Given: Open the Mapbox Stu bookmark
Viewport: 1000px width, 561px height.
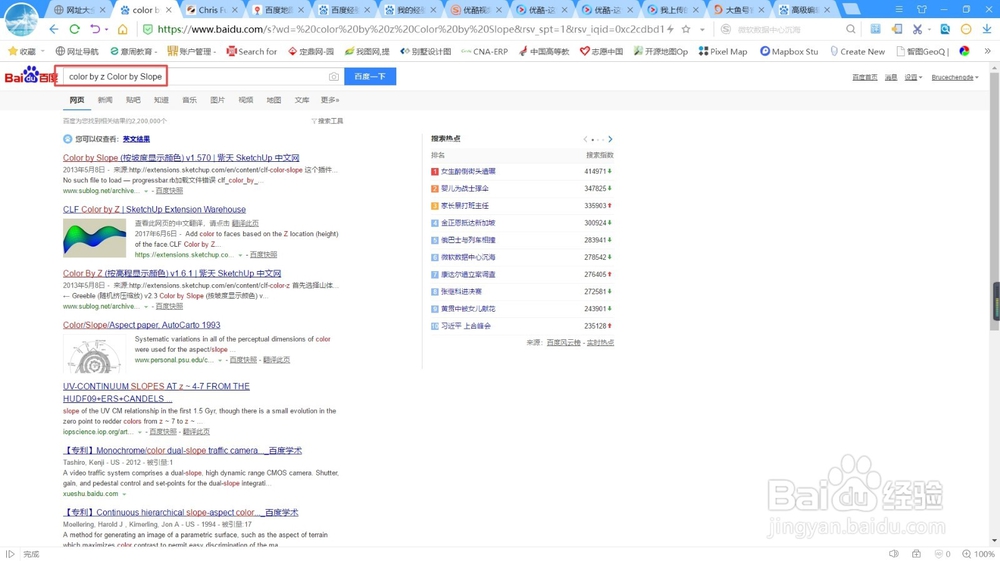Looking at the screenshot, I should coord(789,51).
